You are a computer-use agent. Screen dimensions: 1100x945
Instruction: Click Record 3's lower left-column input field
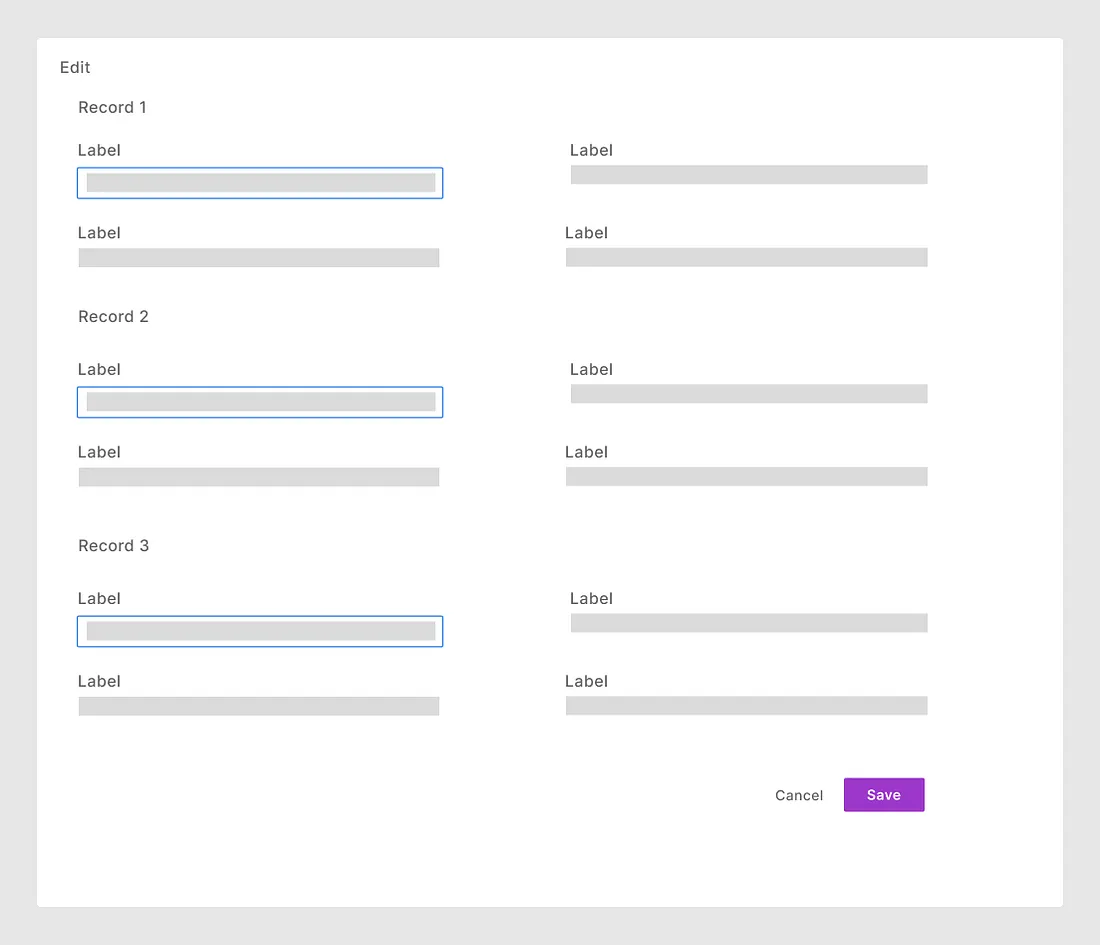[259, 706]
